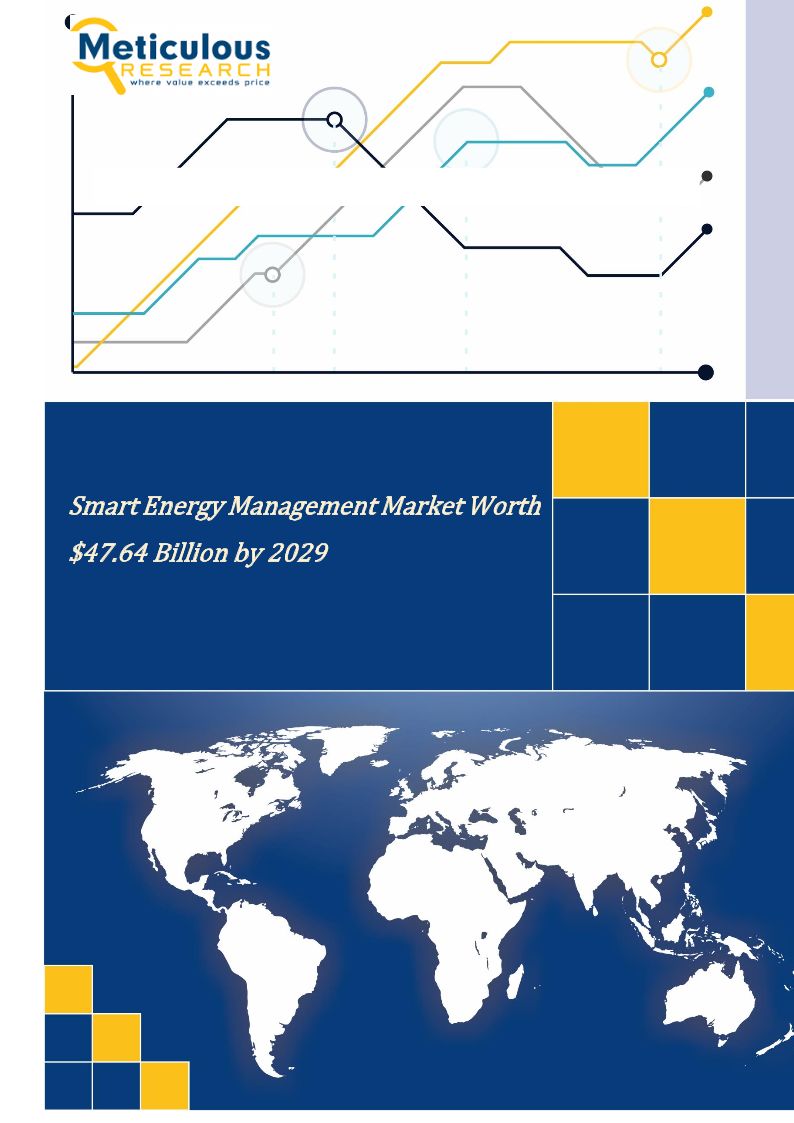Select the topmost yellow square in the bottom-left corner

click(68, 988)
